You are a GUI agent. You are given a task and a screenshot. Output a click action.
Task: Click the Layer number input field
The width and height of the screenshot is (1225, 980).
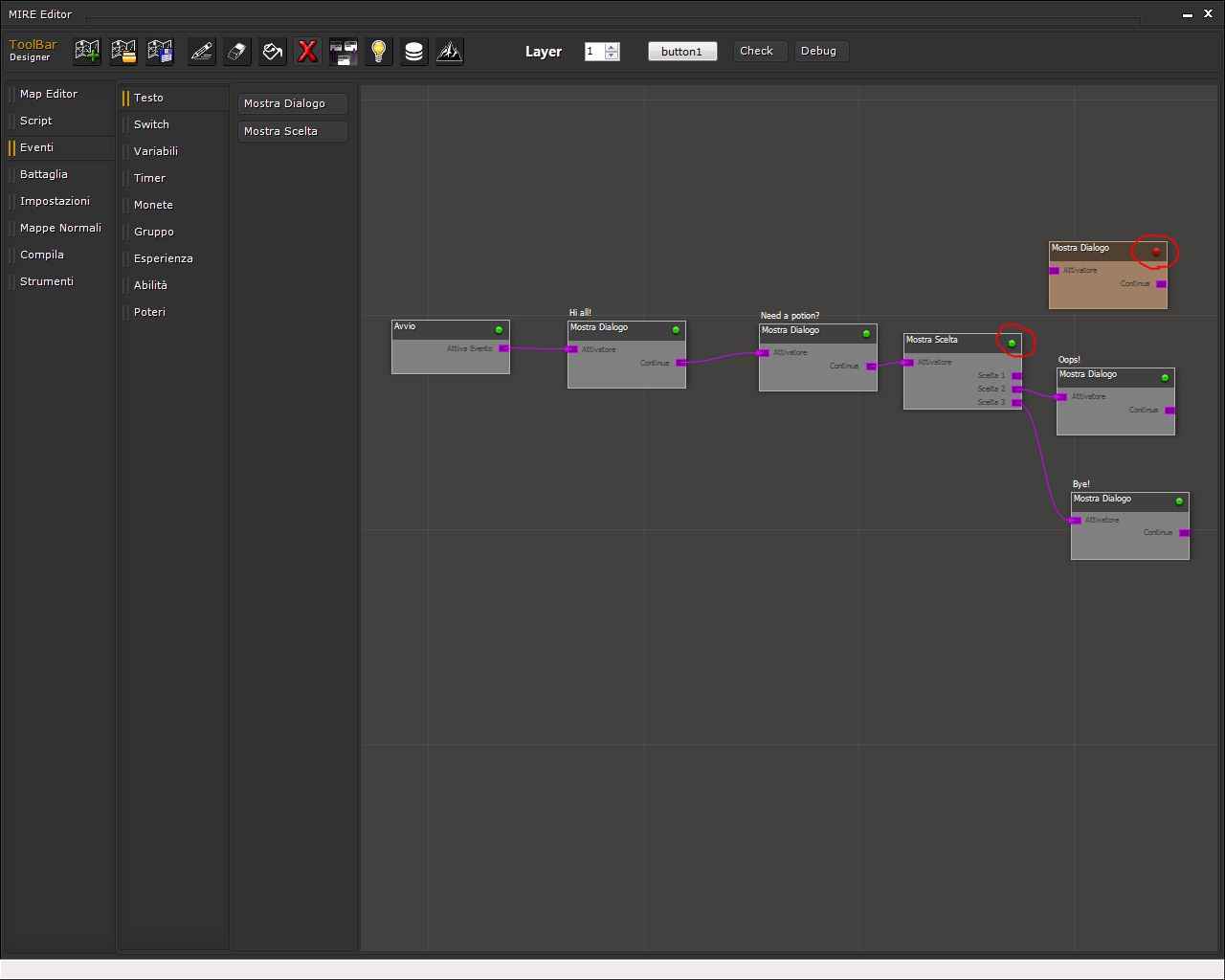tap(594, 52)
